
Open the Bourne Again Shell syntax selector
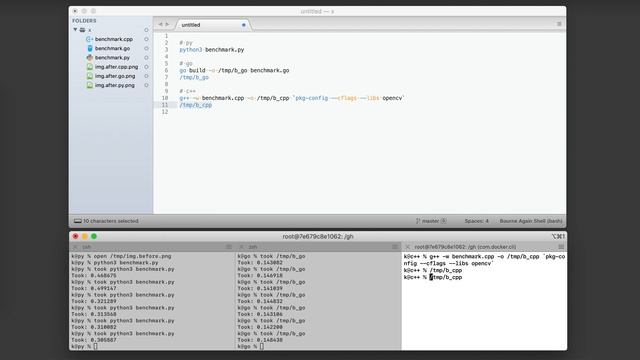point(531,221)
